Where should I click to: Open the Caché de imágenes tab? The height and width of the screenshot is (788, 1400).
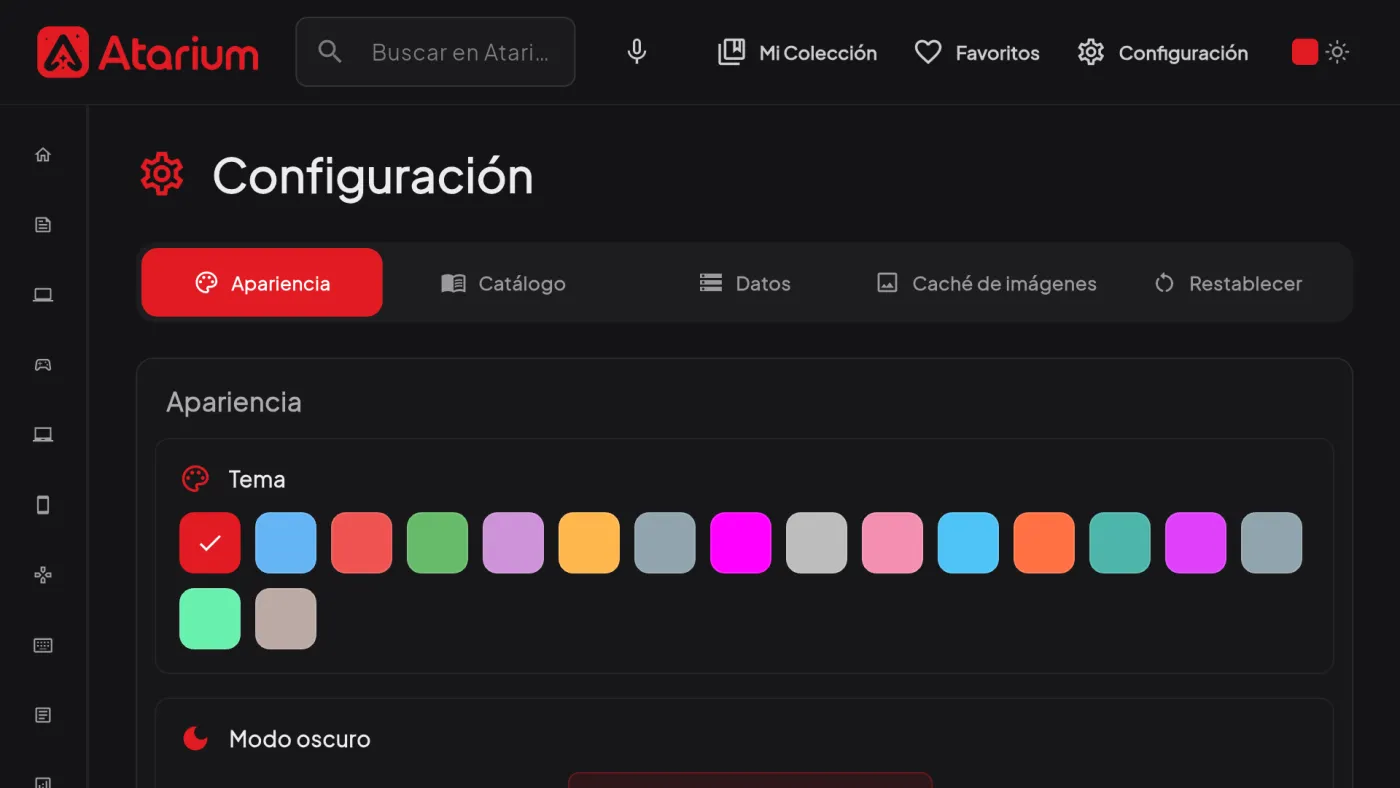pos(986,283)
